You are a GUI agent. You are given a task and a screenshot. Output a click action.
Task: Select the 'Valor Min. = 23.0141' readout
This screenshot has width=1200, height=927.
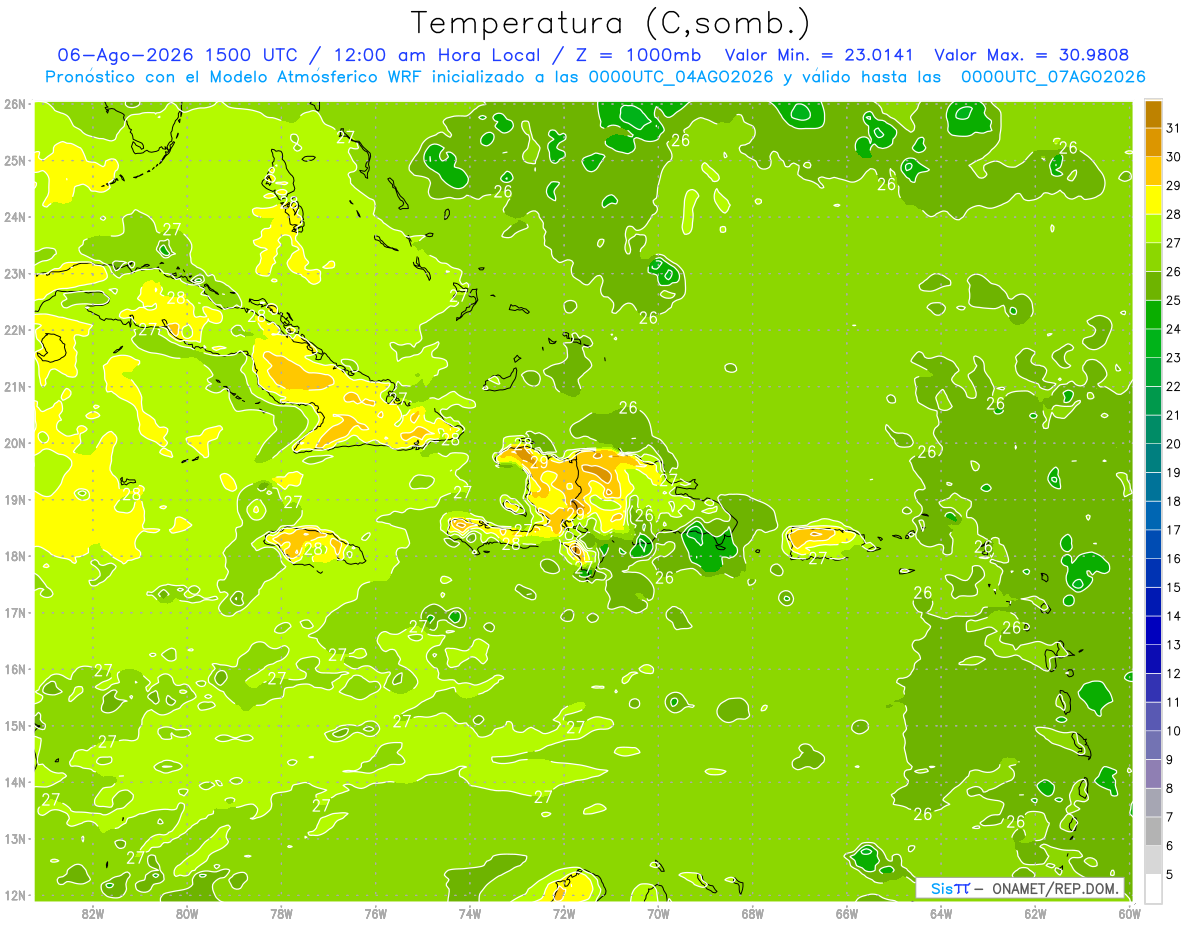point(821,55)
